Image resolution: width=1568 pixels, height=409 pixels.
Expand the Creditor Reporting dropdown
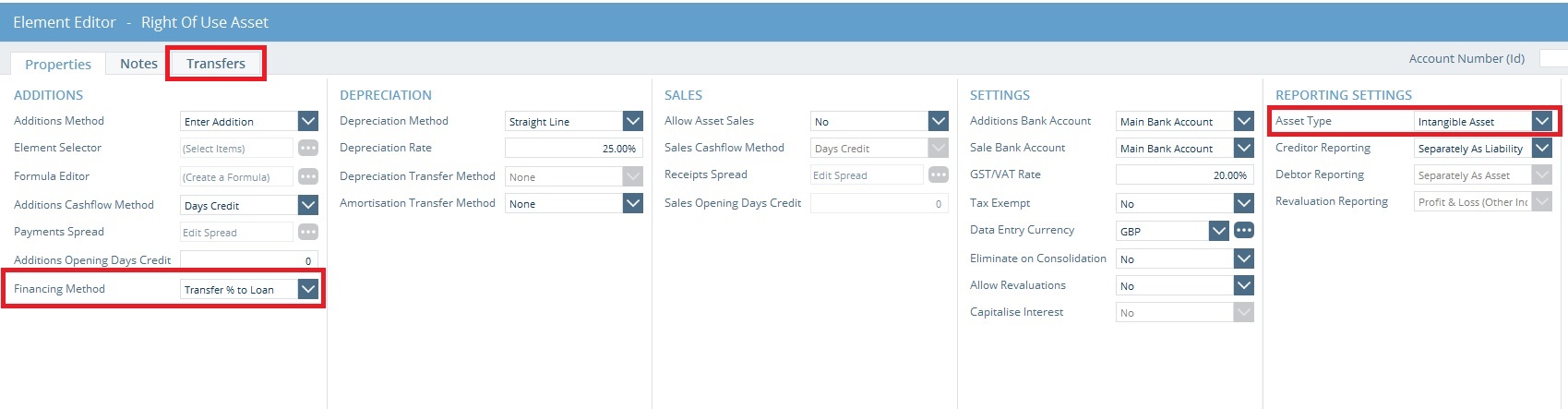[1542, 148]
